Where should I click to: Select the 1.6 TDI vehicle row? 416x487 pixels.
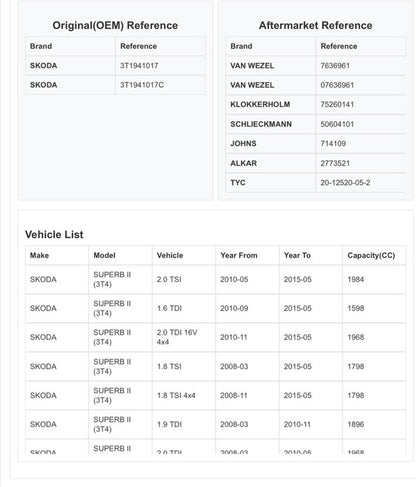(216, 308)
